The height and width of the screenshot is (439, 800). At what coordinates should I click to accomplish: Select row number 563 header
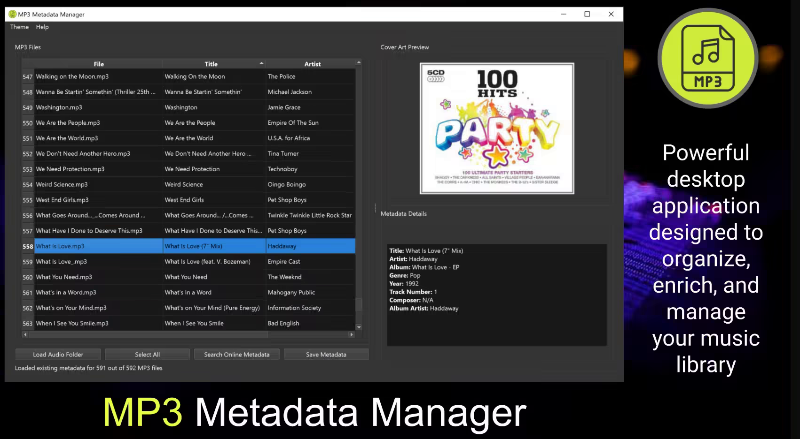click(x=27, y=323)
